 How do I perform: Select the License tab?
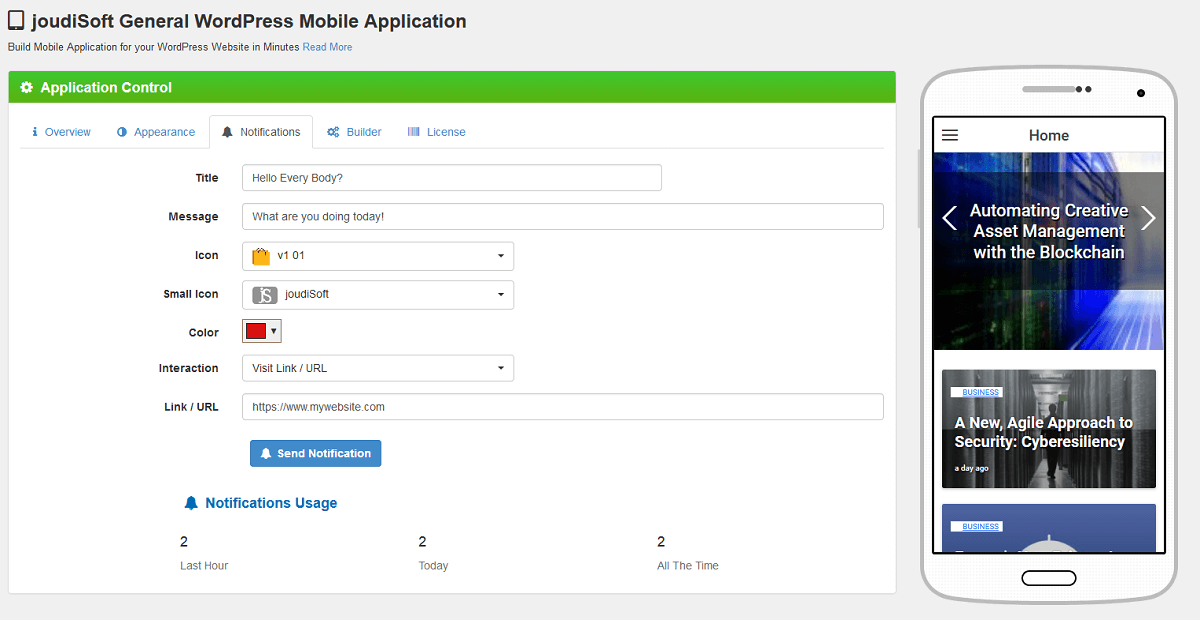point(437,132)
